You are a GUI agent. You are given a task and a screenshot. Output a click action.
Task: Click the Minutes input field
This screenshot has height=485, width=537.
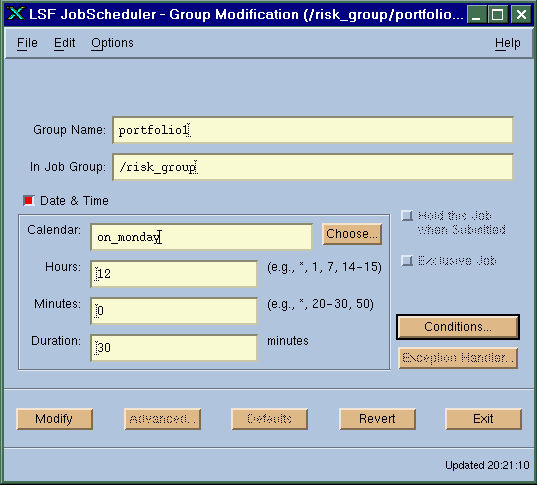pos(174,311)
